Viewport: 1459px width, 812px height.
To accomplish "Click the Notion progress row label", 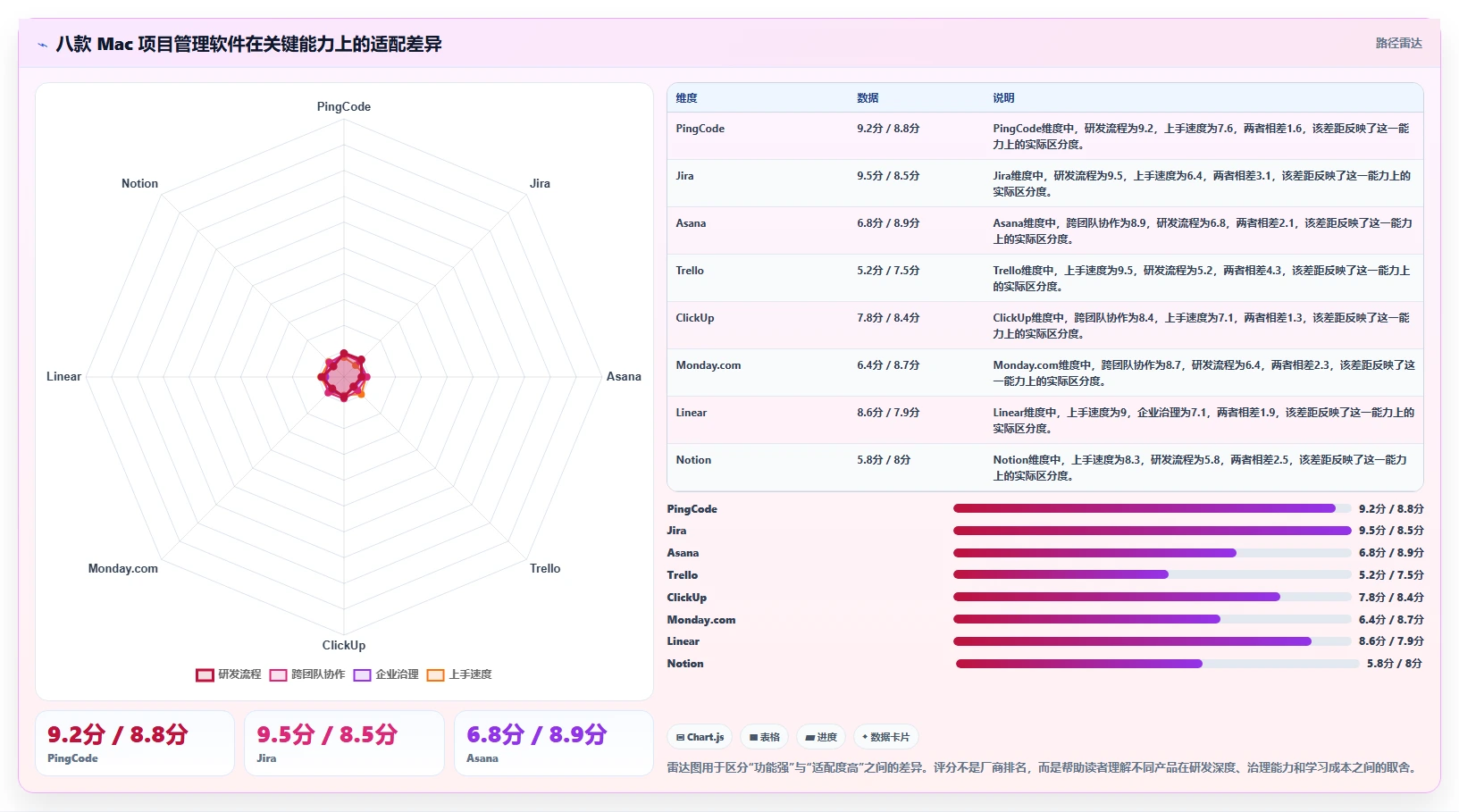I will pyautogui.click(x=685, y=664).
